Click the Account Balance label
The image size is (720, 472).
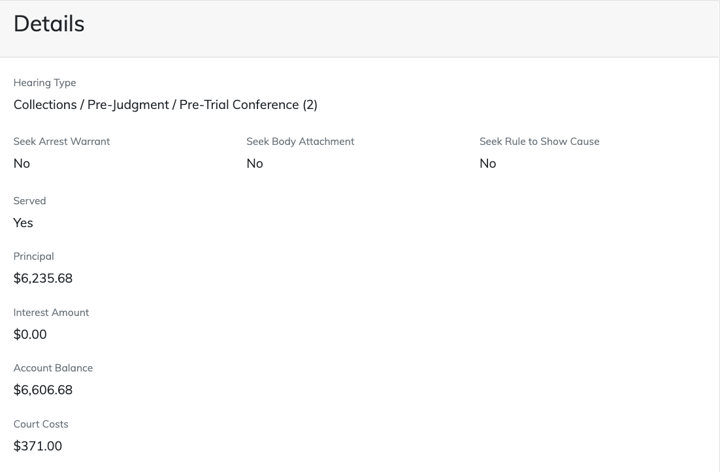tap(53, 368)
